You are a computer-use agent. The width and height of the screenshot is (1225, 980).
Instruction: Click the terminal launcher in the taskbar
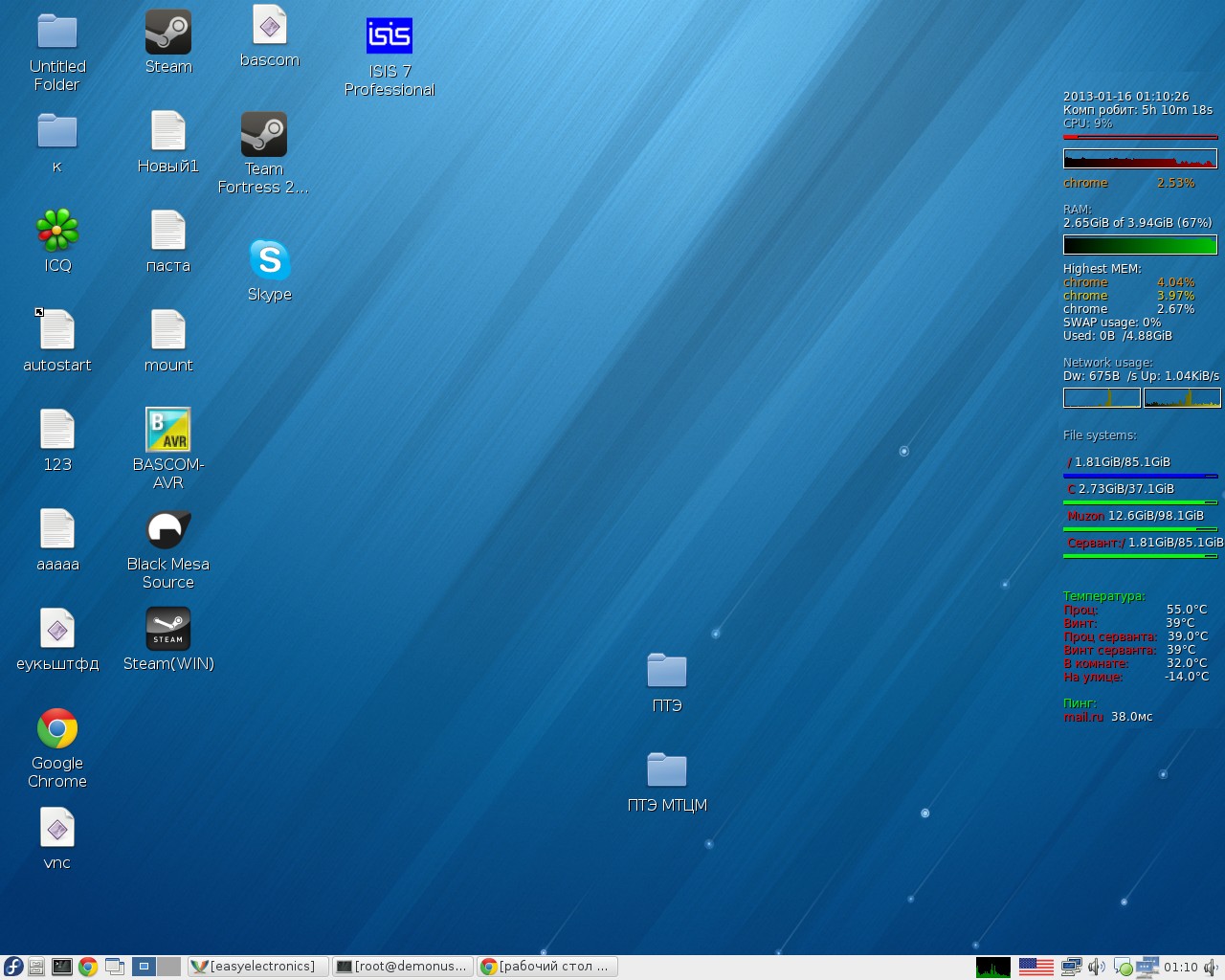click(61, 967)
